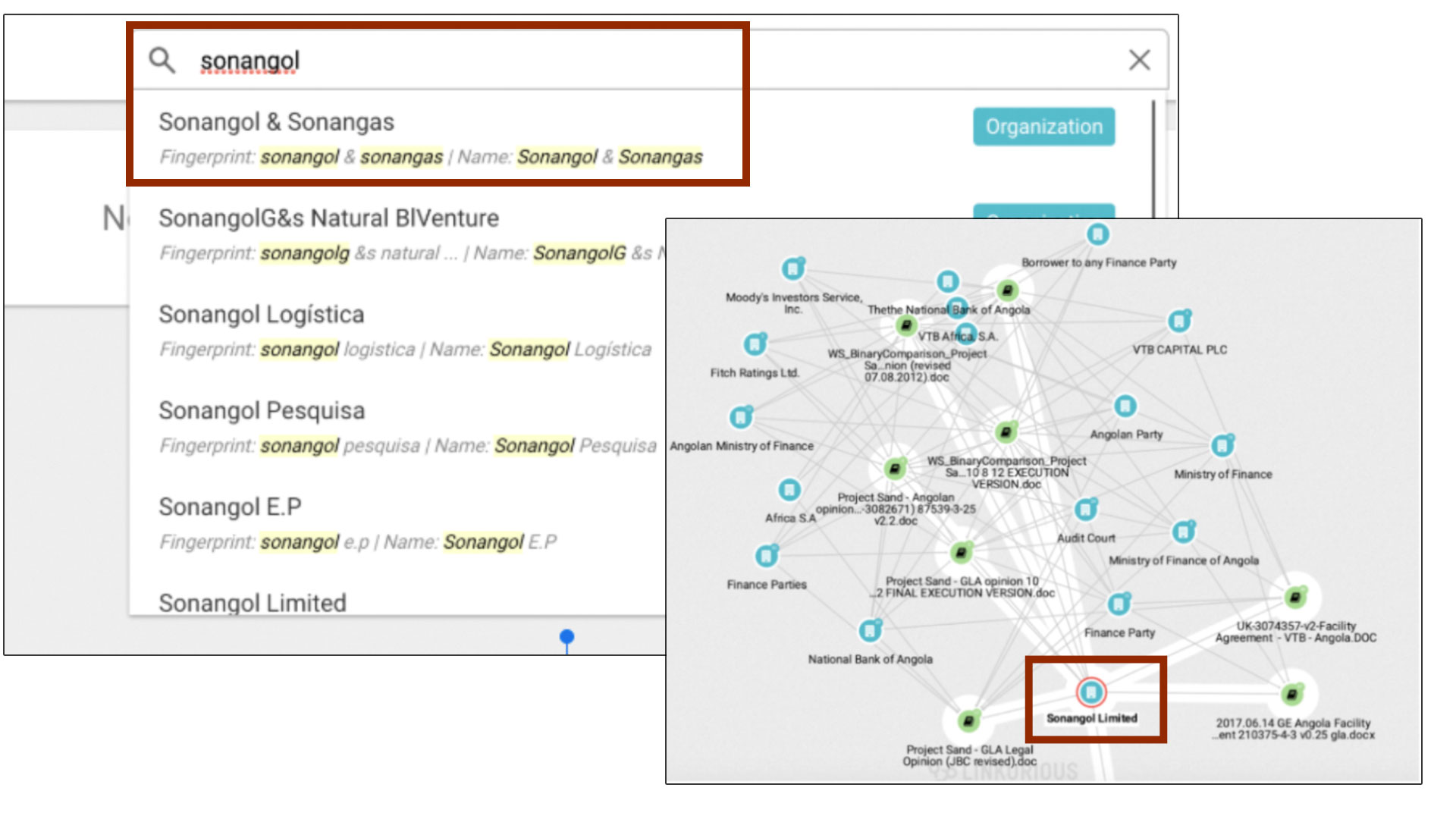Click the blue timeline pin marker
Viewport: 1456px width, 819px height.
click(566, 637)
